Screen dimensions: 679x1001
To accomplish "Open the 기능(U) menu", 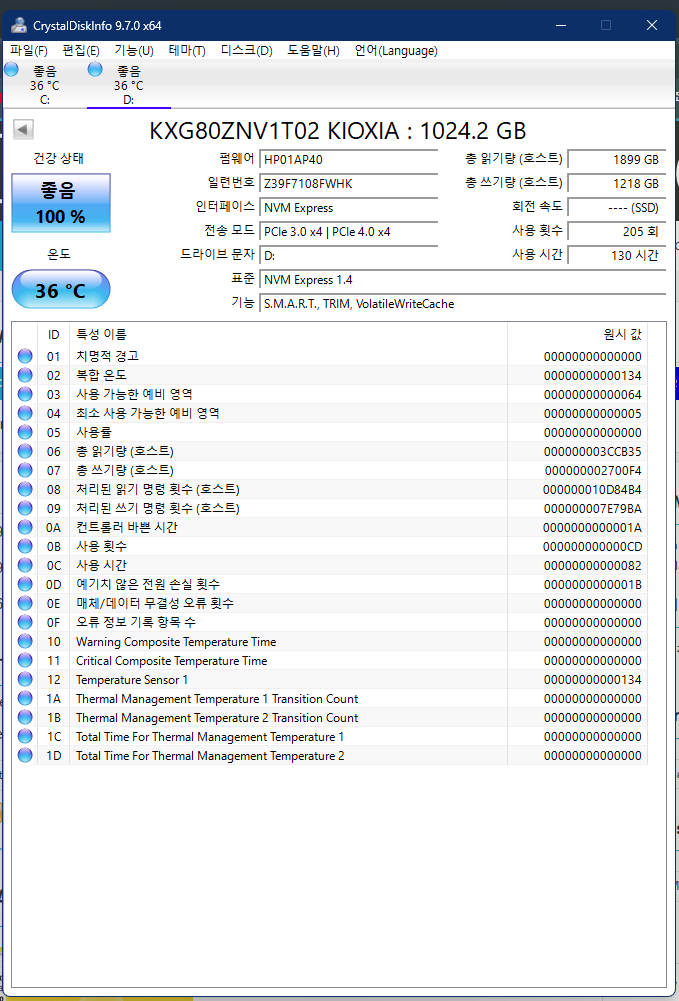I will [134, 51].
